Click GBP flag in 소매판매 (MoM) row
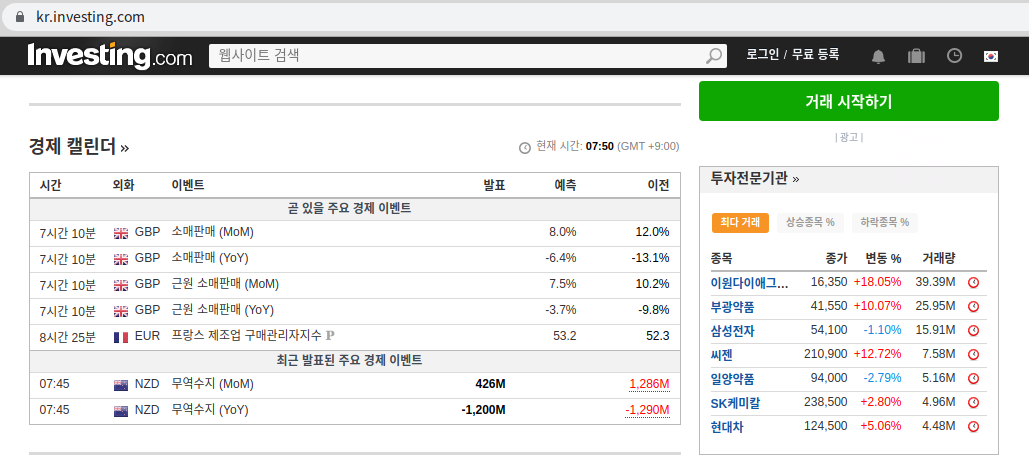The height and width of the screenshot is (465, 1029). click(x=121, y=233)
